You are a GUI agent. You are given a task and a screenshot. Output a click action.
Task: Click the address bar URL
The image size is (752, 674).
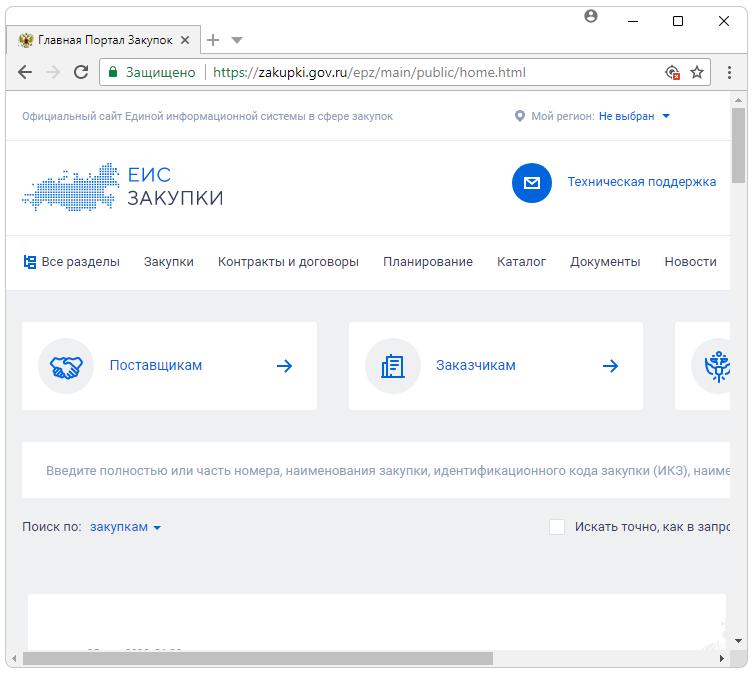click(369, 72)
